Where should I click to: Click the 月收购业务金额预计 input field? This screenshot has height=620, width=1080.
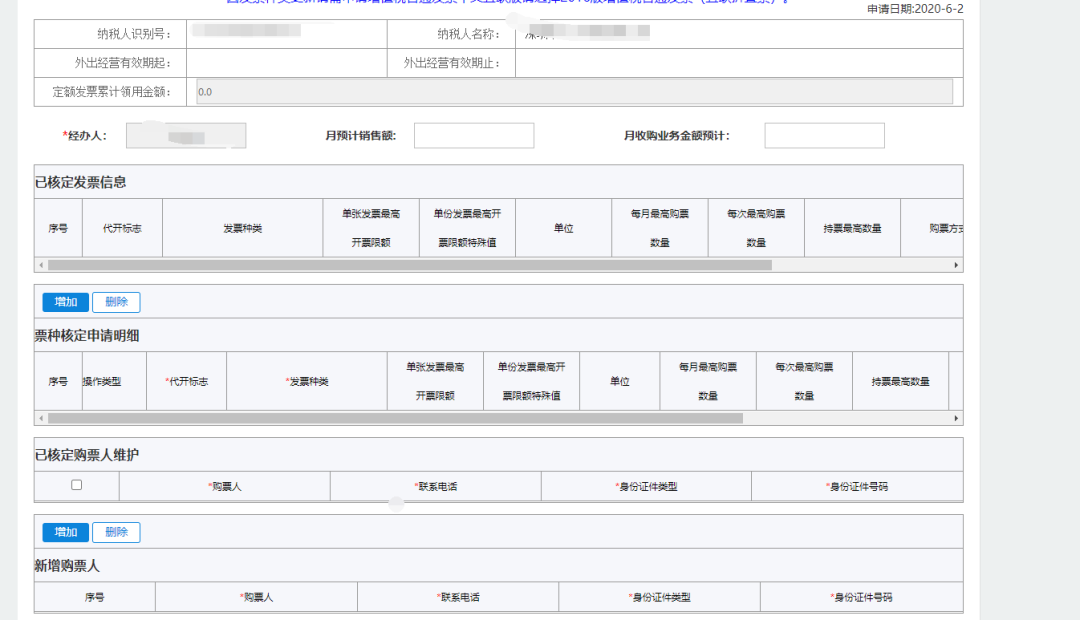click(x=824, y=136)
